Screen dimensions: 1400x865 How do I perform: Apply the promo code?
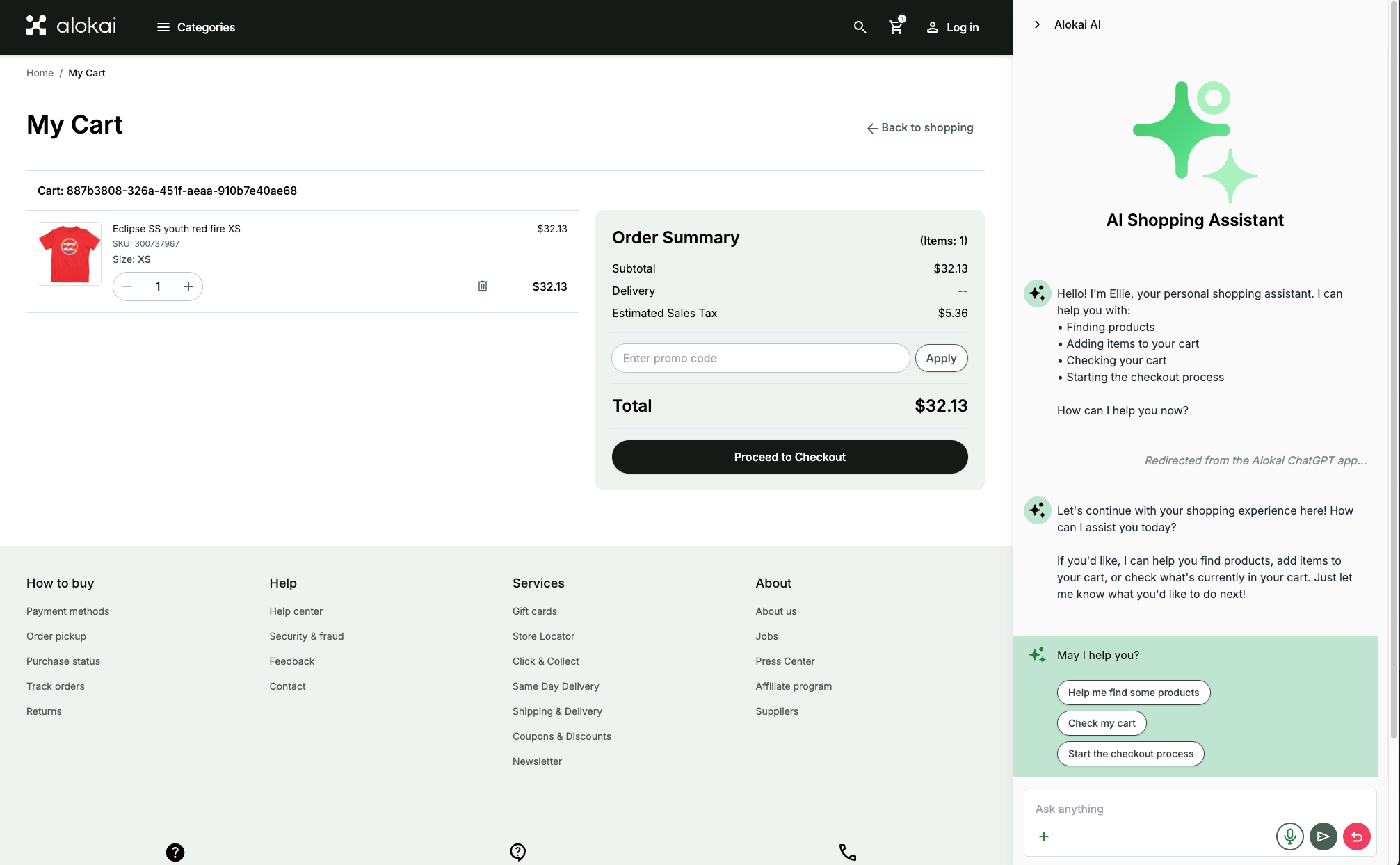point(941,358)
